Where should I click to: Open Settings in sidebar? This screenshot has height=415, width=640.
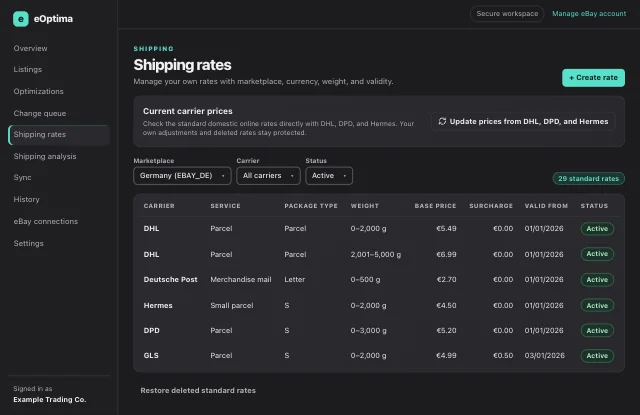click(x=29, y=244)
